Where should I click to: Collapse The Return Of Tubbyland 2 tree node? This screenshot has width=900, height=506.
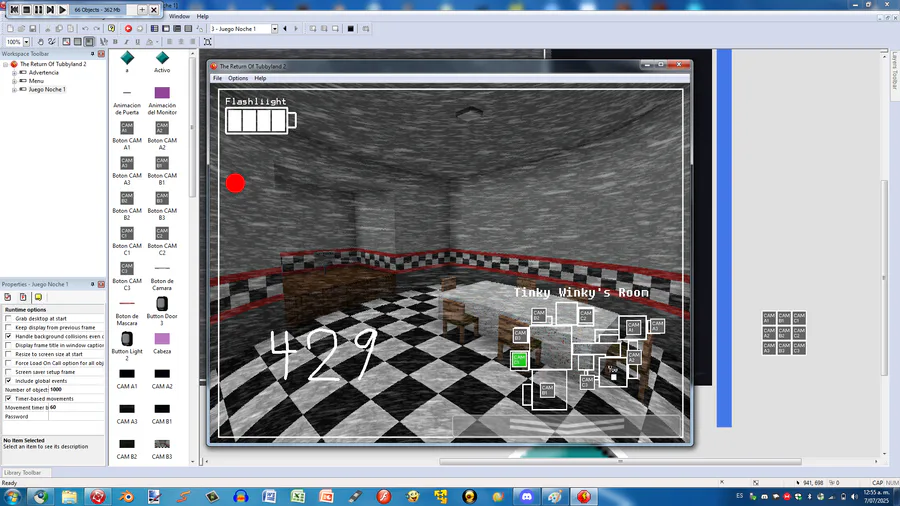click(x=6, y=64)
